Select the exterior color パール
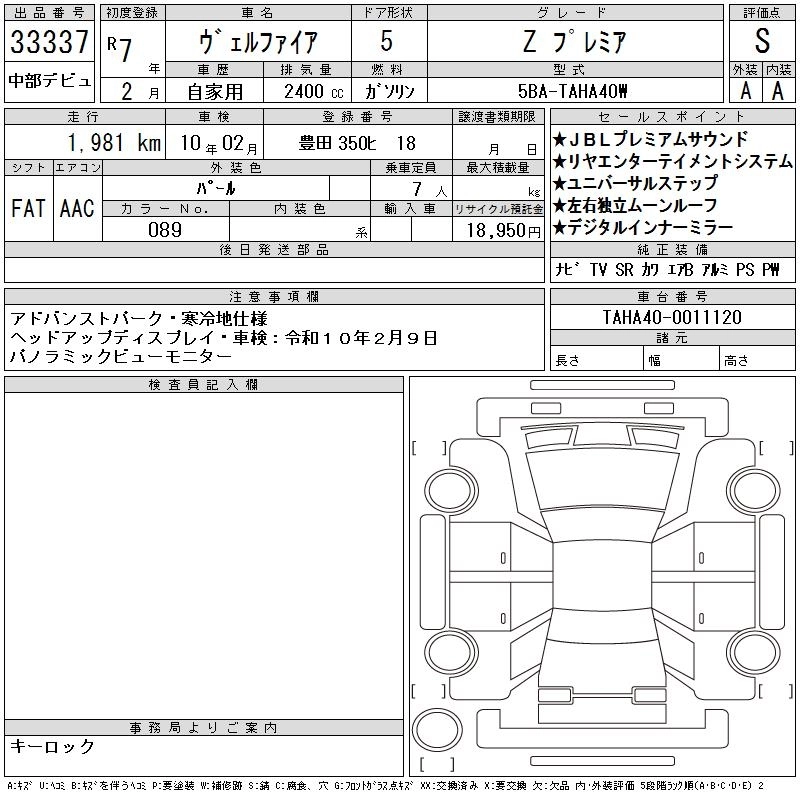800x800 pixels. click(216, 188)
